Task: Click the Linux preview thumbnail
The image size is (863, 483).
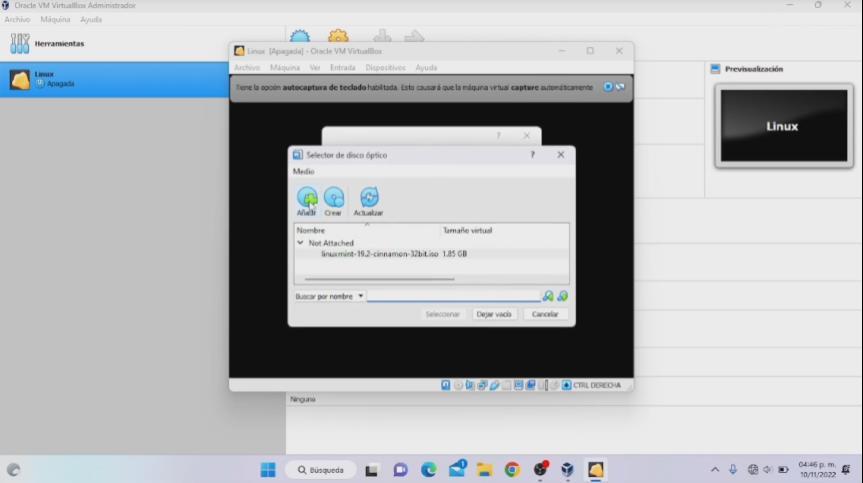Action: pyautogui.click(x=784, y=126)
